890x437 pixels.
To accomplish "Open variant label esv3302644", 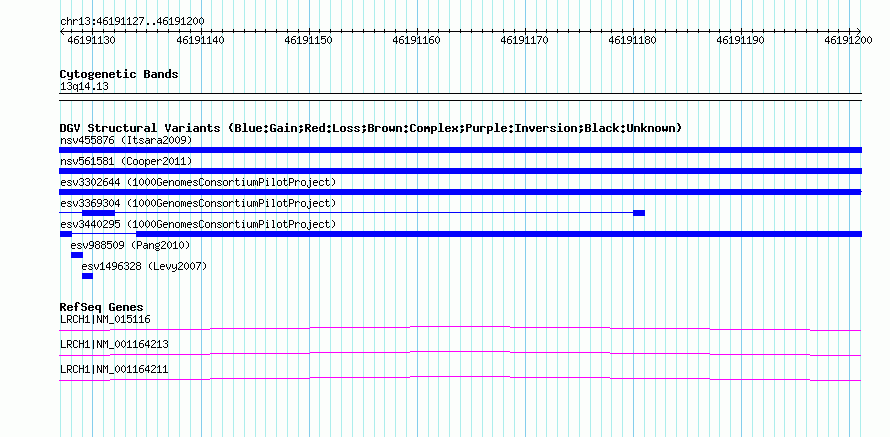I will click(x=198, y=182).
